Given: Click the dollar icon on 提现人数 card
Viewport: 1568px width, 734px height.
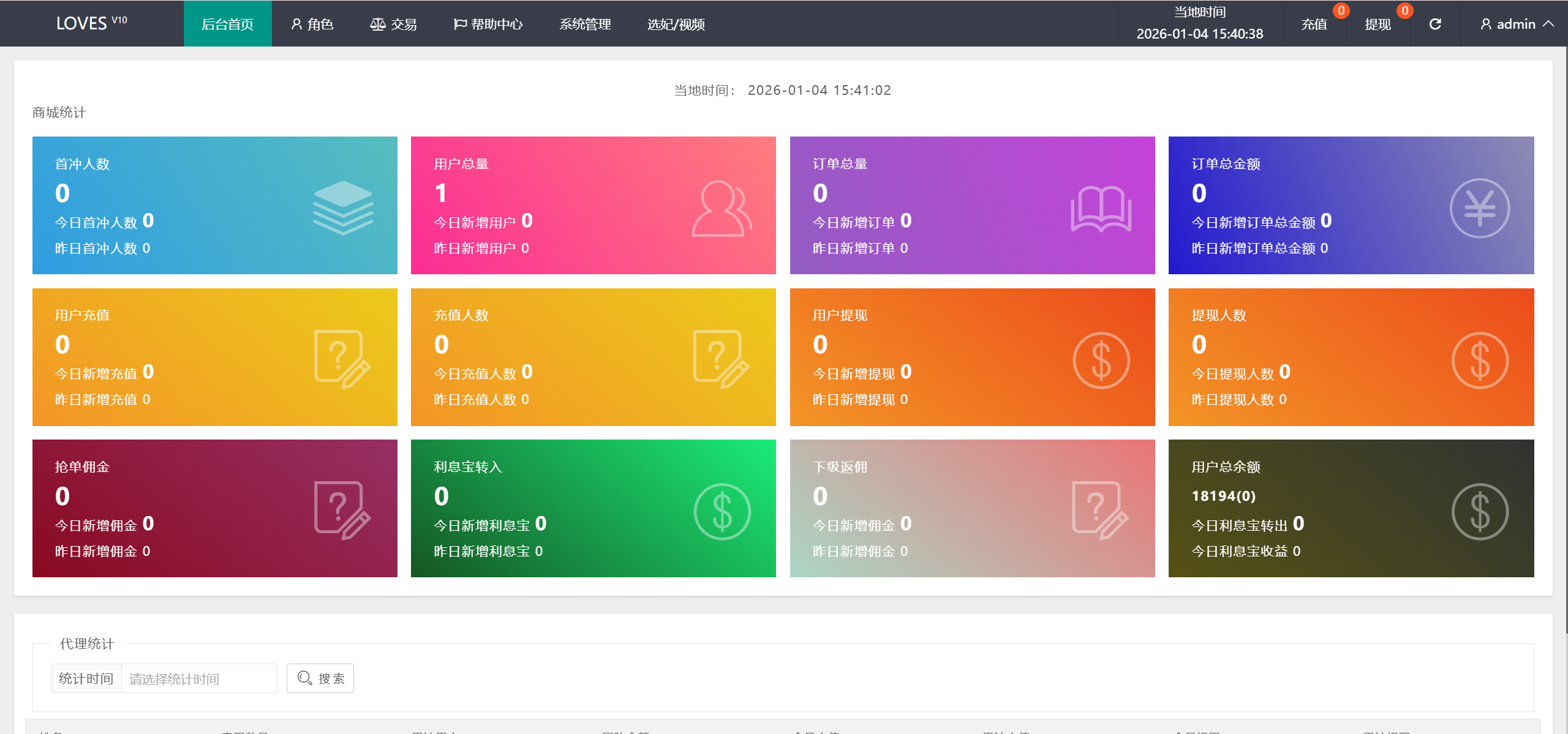Looking at the screenshot, I should 1480,360.
